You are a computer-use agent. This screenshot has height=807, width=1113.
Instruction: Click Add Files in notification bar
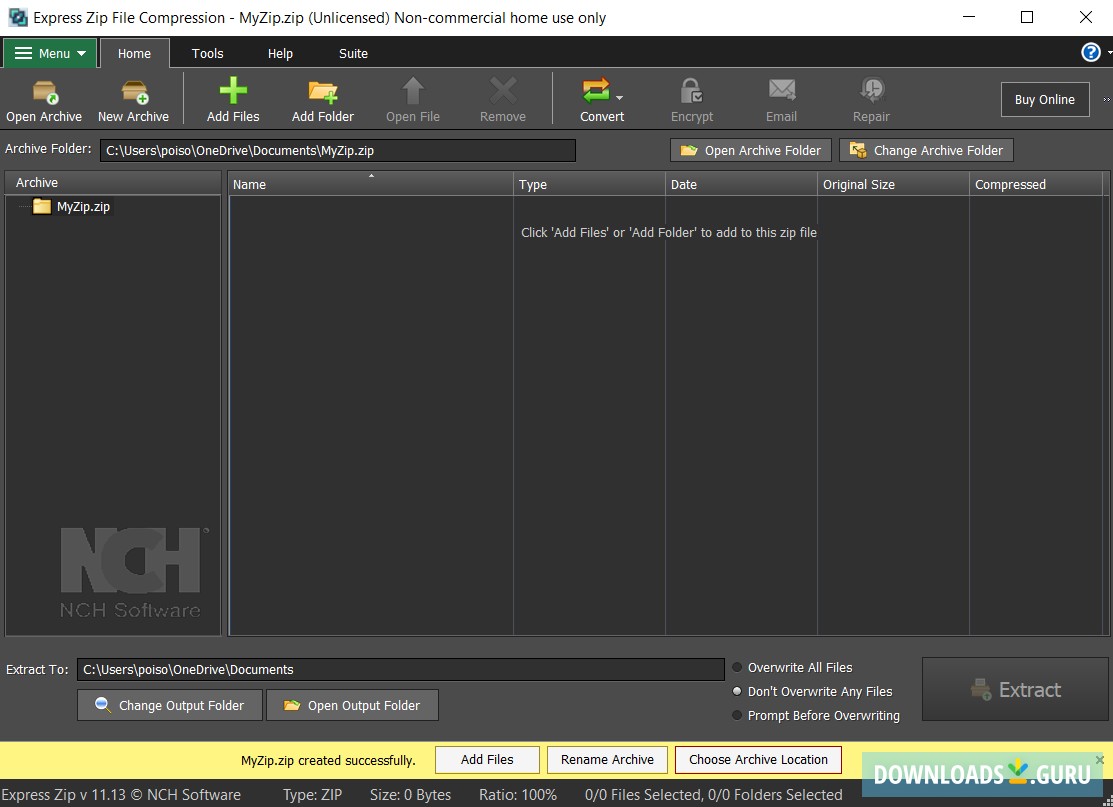487,759
